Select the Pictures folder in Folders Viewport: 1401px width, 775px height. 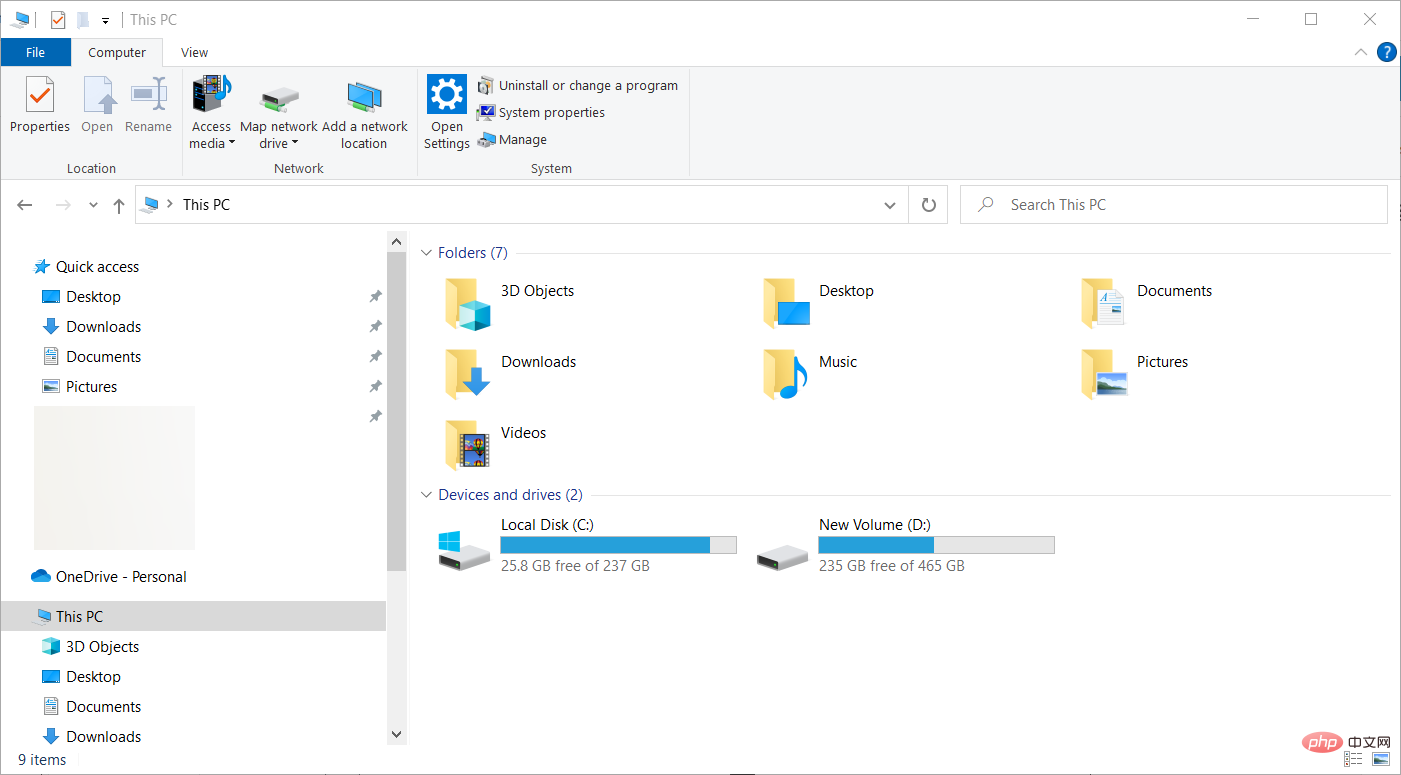(x=1135, y=373)
